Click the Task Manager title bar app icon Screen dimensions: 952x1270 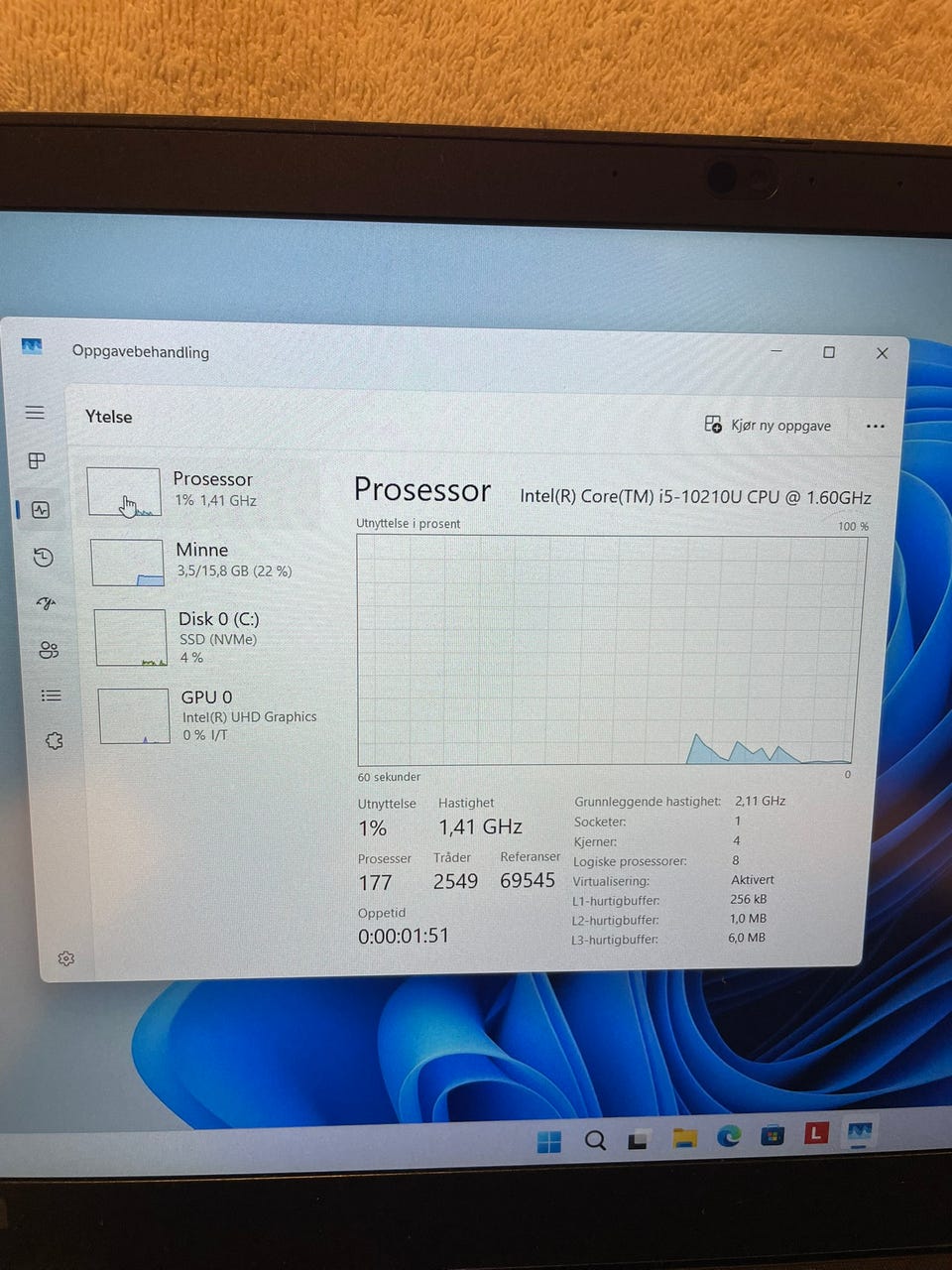(x=32, y=346)
